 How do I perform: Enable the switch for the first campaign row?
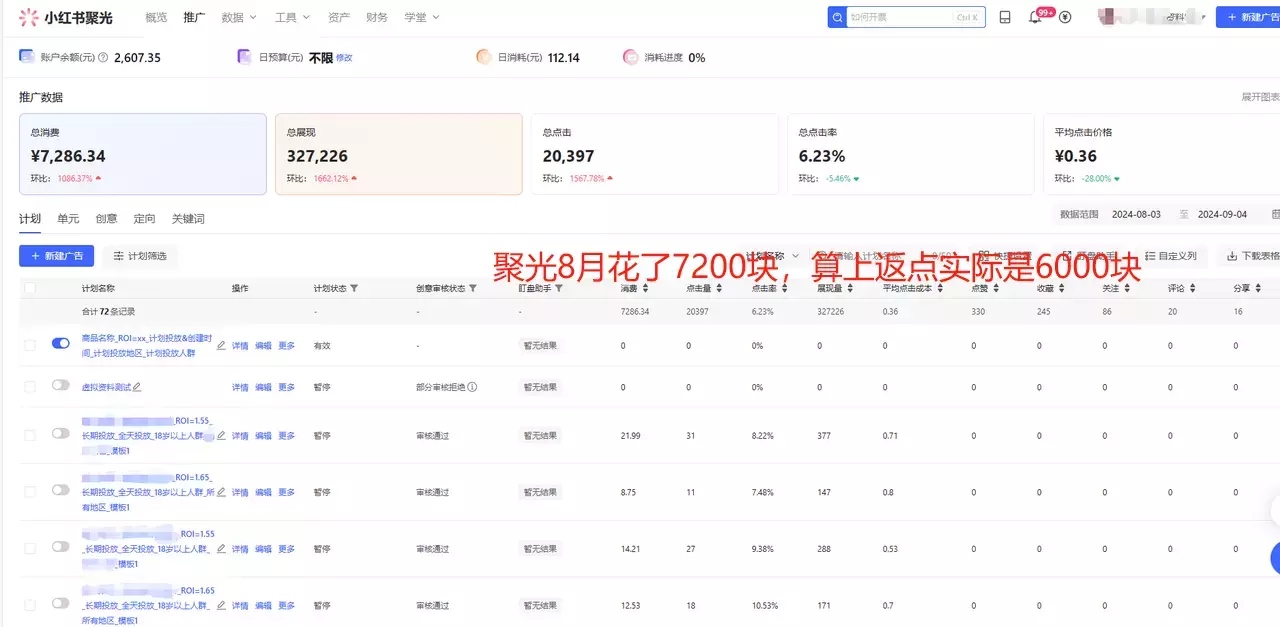click(60, 343)
